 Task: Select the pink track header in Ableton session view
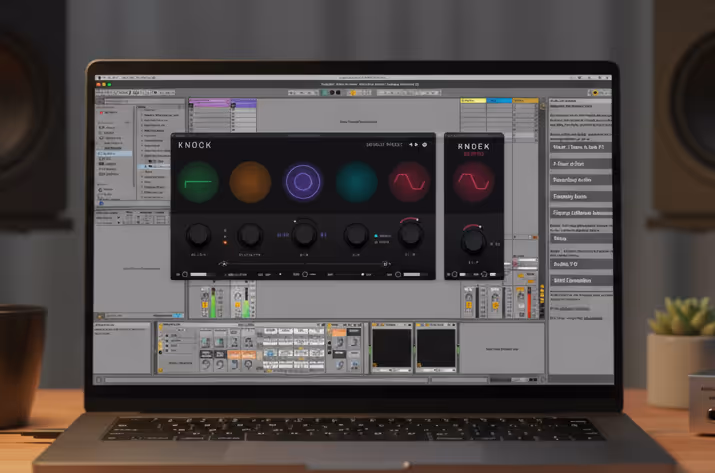pyautogui.click(x=209, y=101)
